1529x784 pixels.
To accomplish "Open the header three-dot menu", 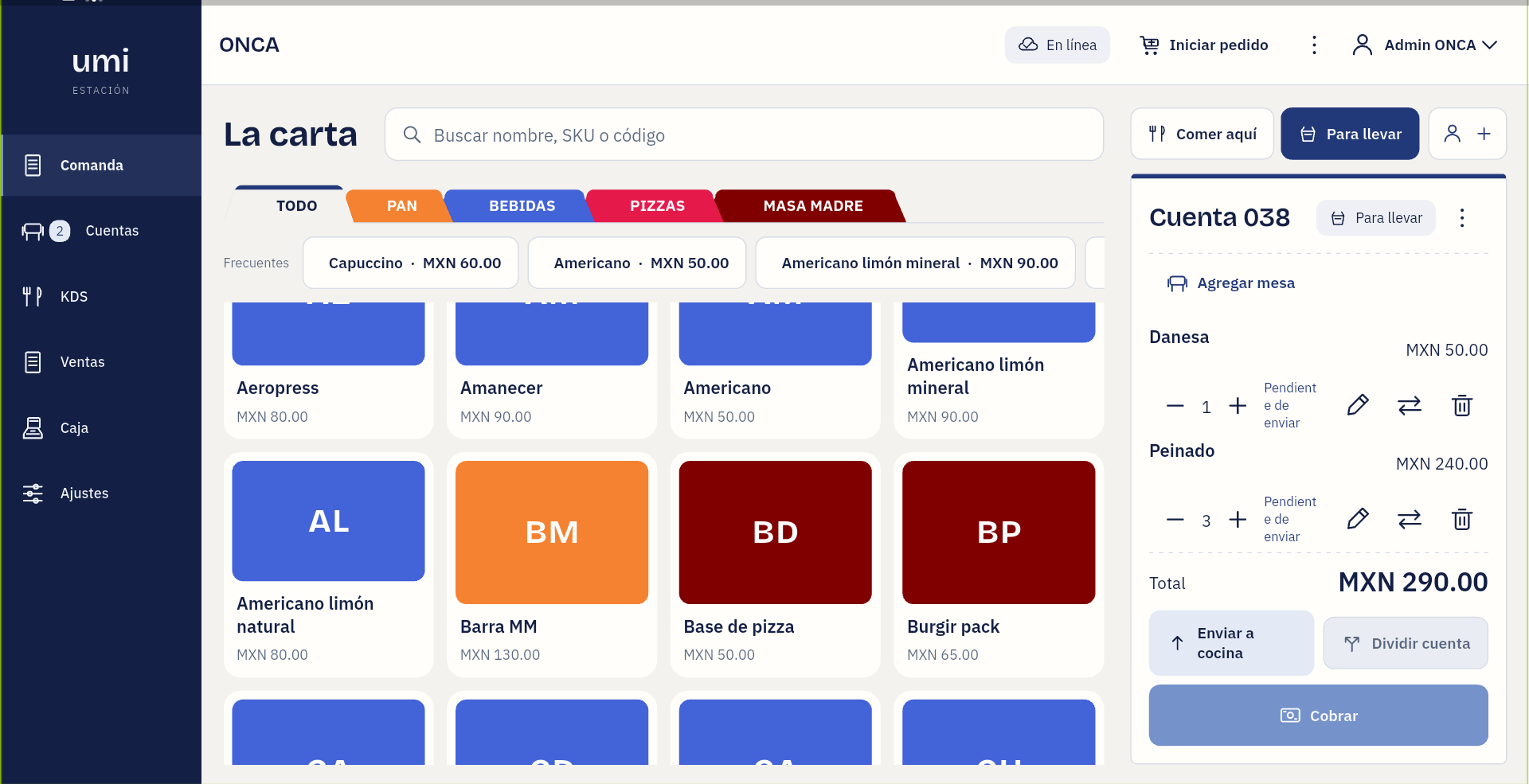I will pyautogui.click(x=1314, y=45).
